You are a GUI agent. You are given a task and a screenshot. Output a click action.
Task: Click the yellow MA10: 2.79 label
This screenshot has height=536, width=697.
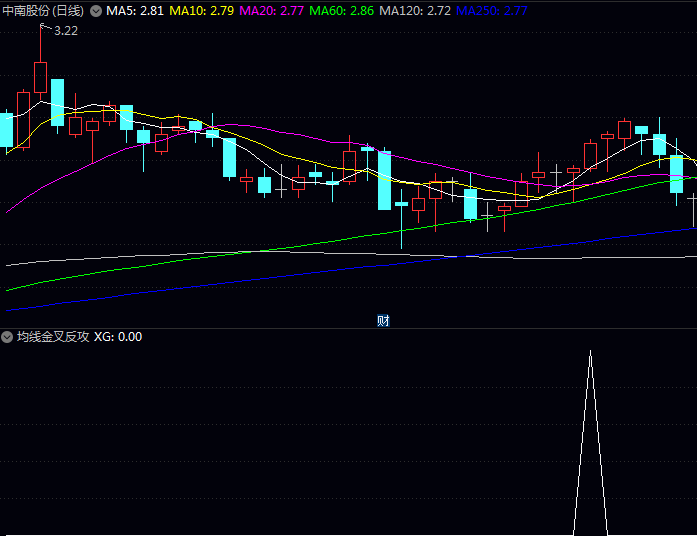coord(202,11)
